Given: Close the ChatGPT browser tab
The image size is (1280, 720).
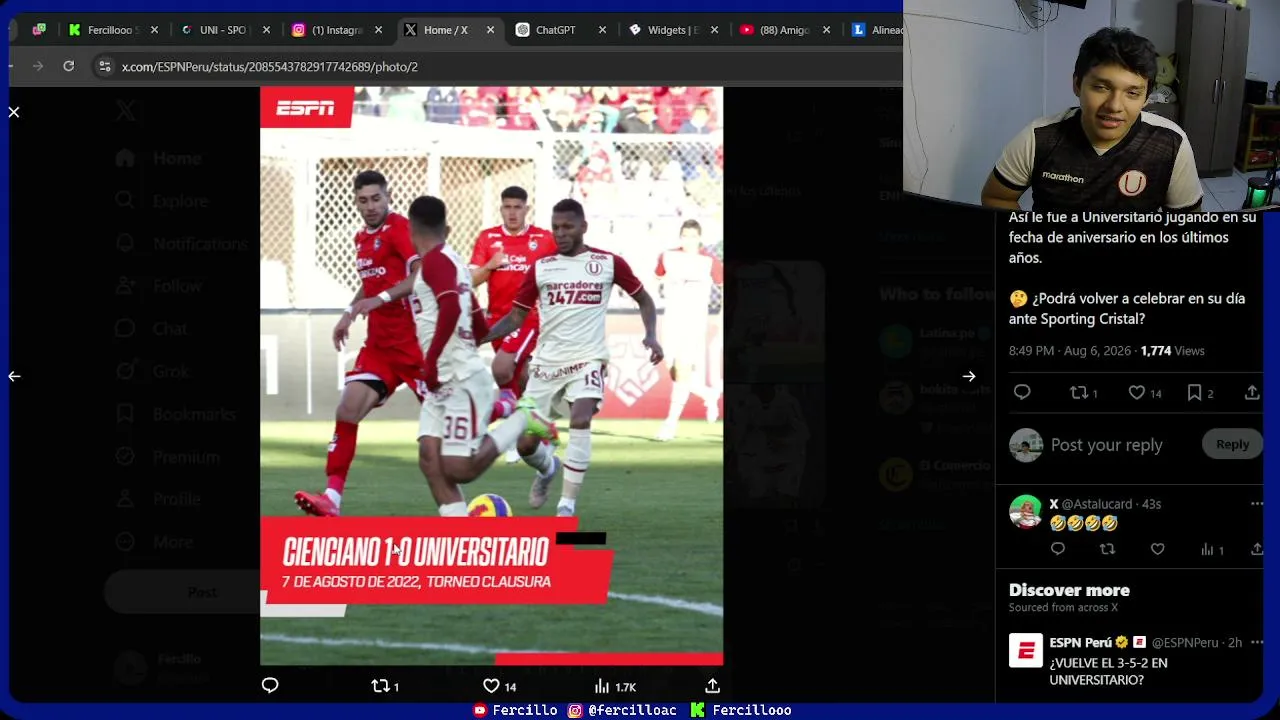Looking at the screenshot, I should click(x=602, y=30).
